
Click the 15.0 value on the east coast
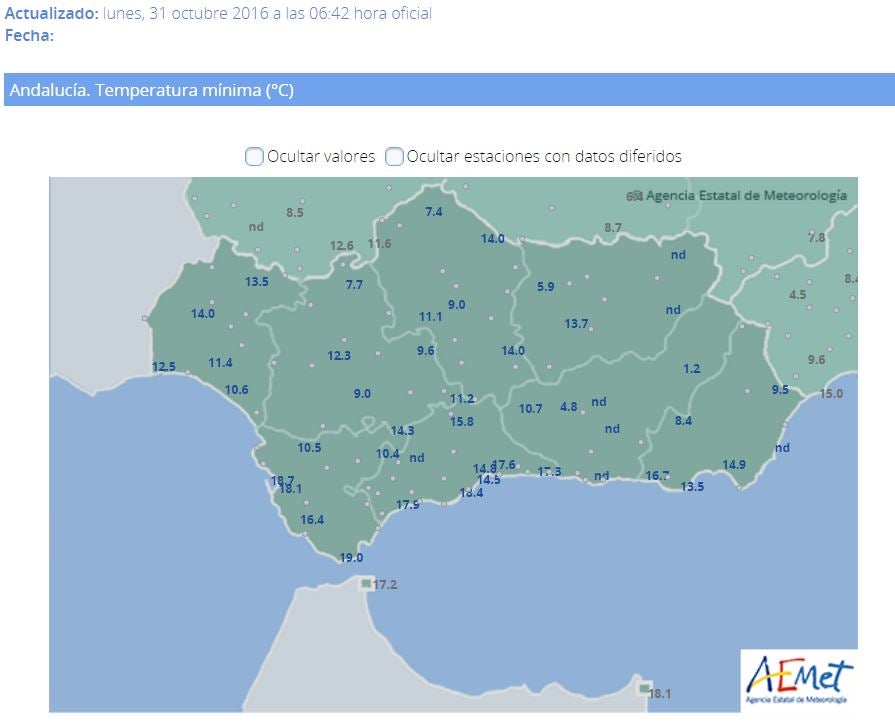point(831,394)
